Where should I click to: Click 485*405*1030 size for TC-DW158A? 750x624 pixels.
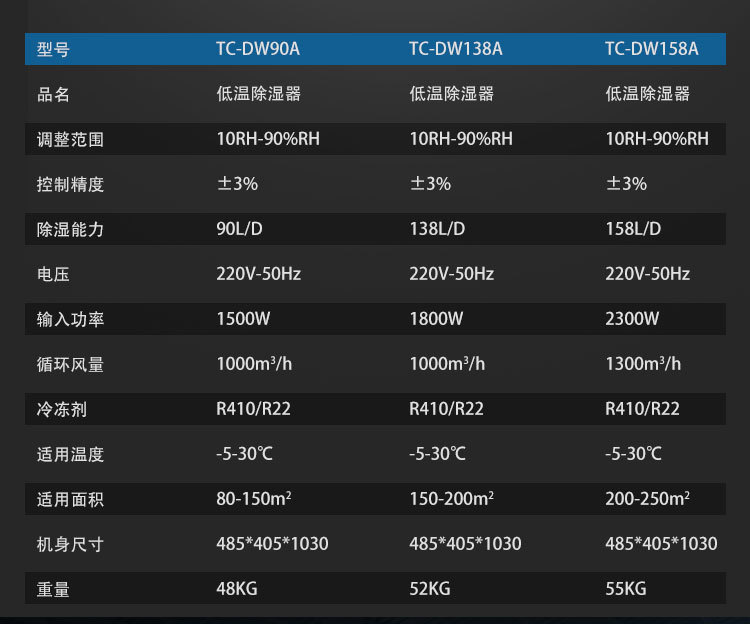click(661, 543)
